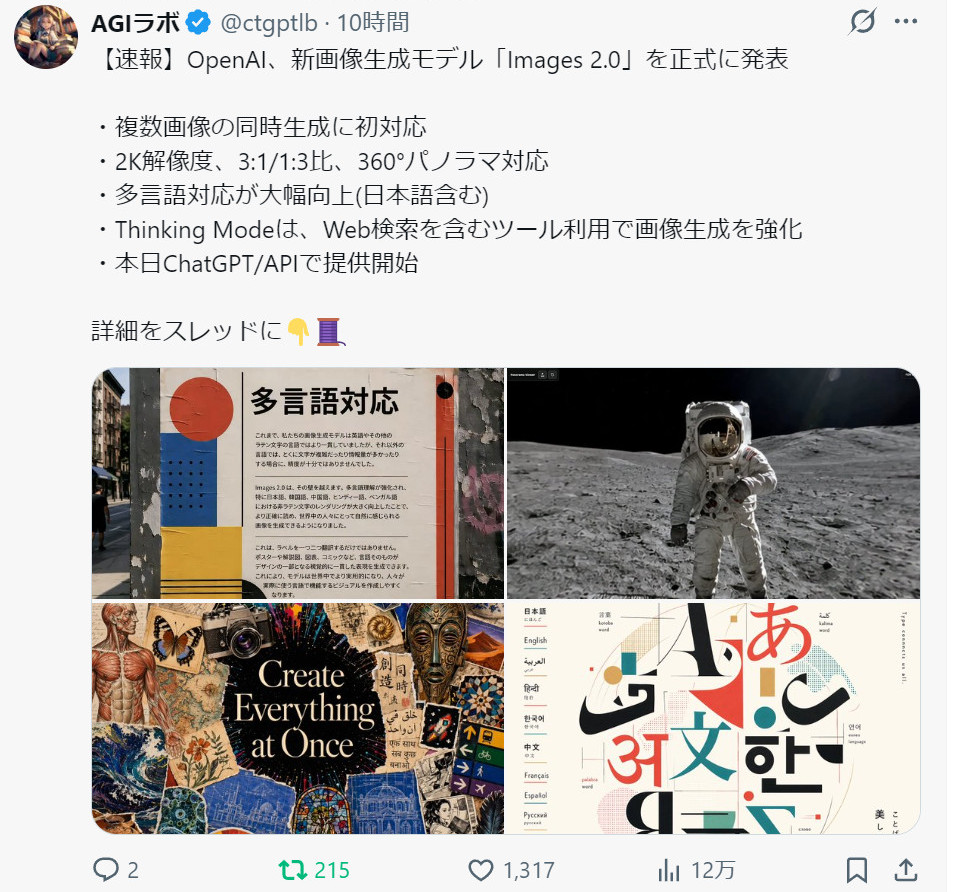Bookmark this post

(x=857, y=870)
